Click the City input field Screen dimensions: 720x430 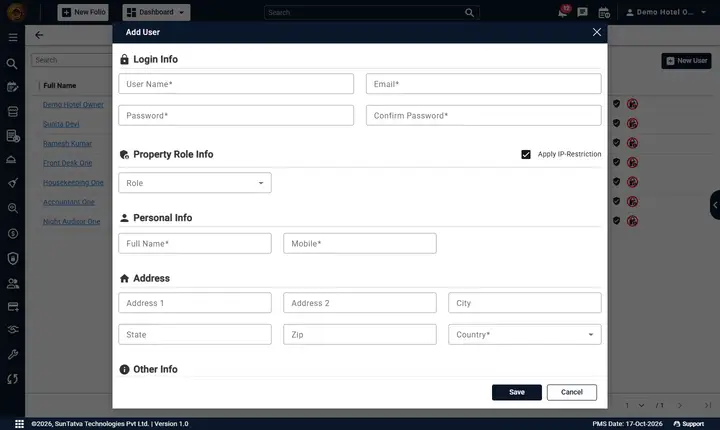tap(524, 303)
